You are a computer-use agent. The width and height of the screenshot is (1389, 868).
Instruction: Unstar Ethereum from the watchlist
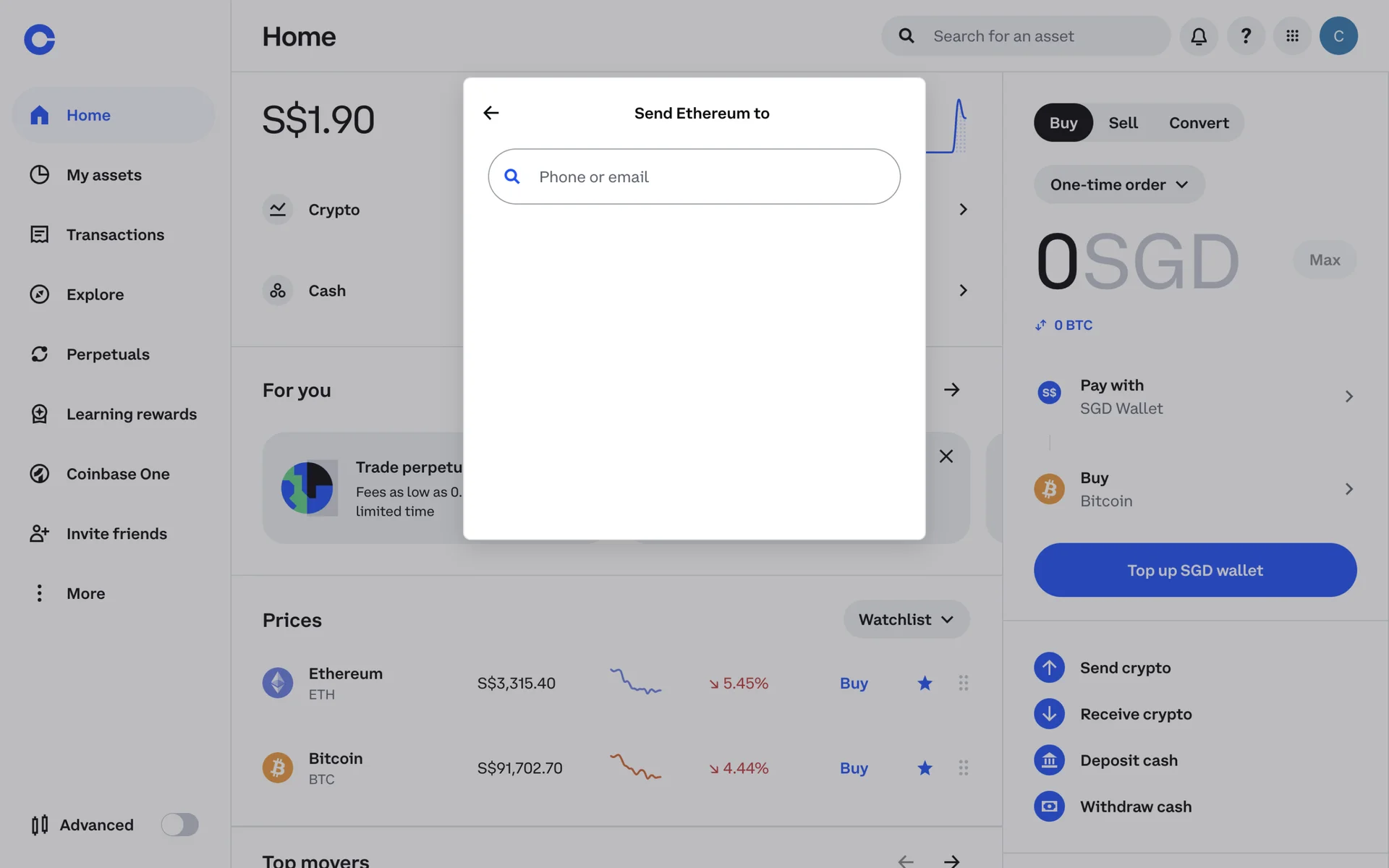(x=925, y=683)
